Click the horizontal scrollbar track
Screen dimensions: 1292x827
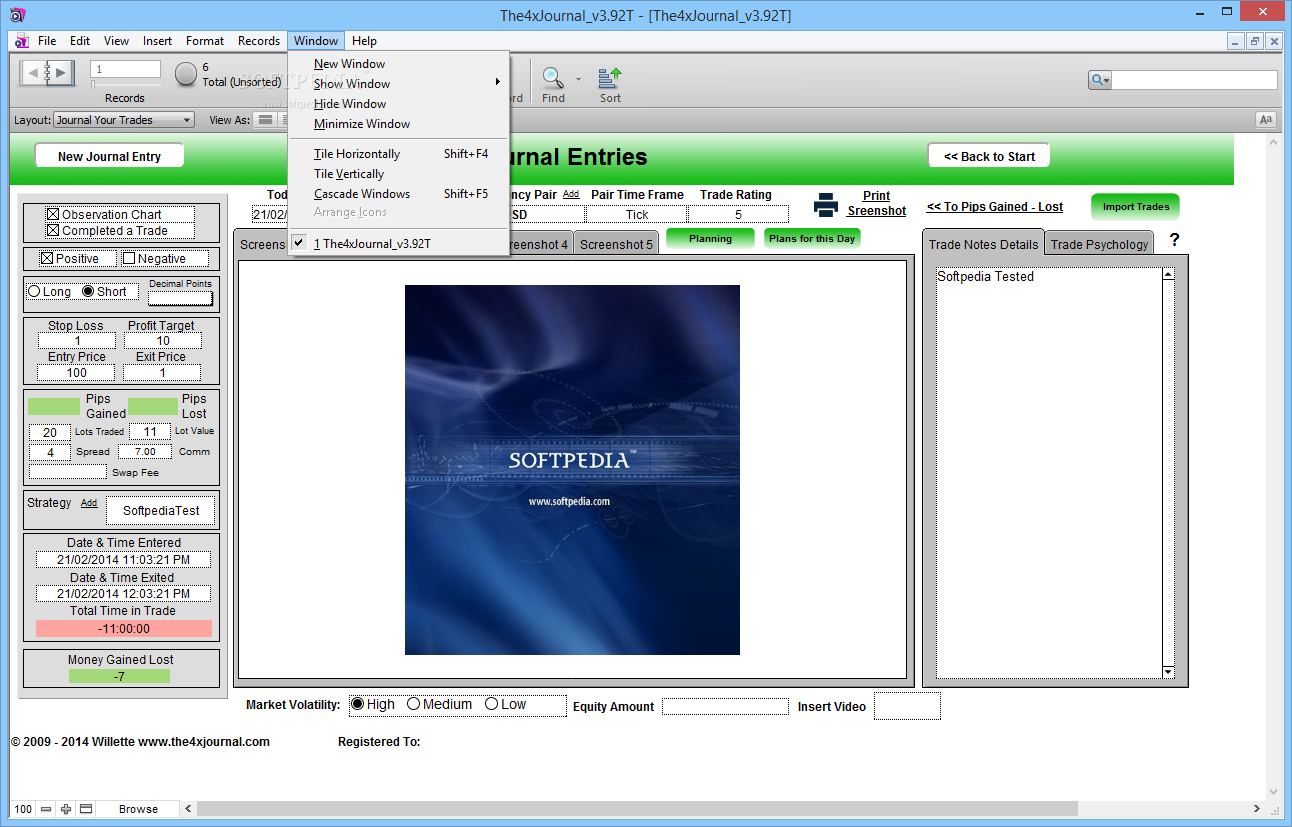point(722,809)
